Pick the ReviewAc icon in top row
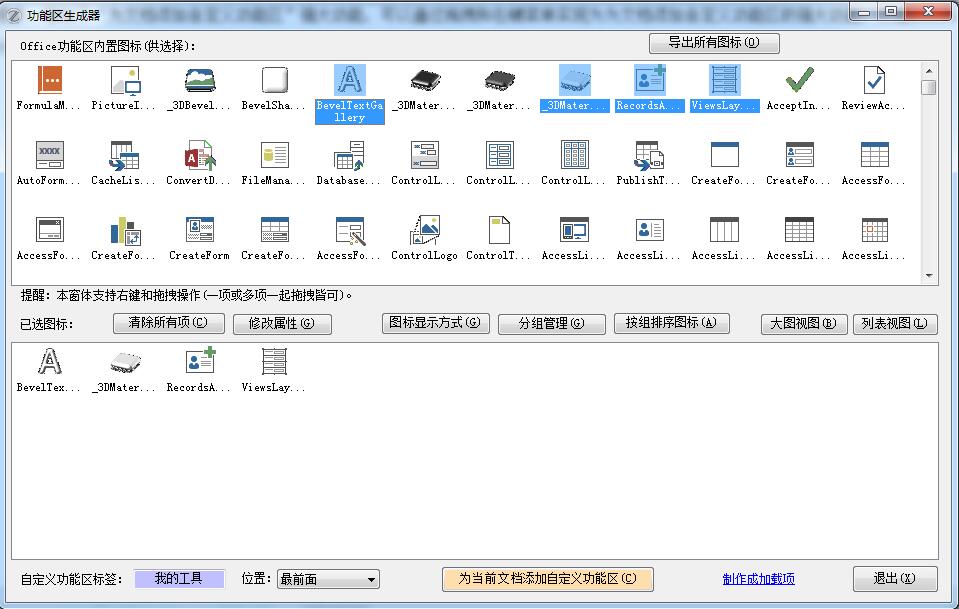This screenshot has width=959, height=609. [x=874, y=82]
